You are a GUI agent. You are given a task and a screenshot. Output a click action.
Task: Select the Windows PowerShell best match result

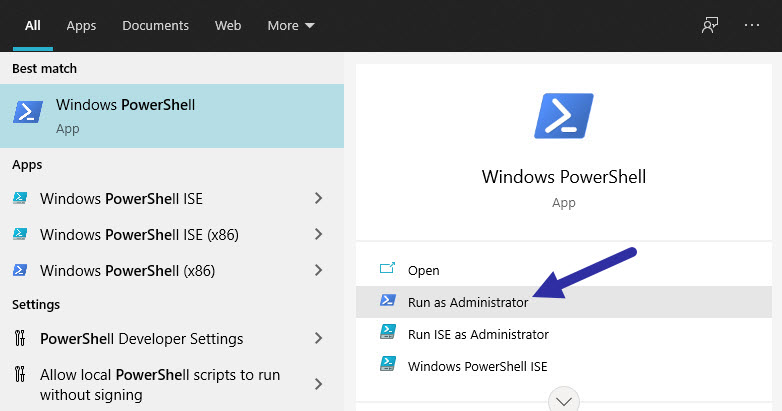pos(172,116)
